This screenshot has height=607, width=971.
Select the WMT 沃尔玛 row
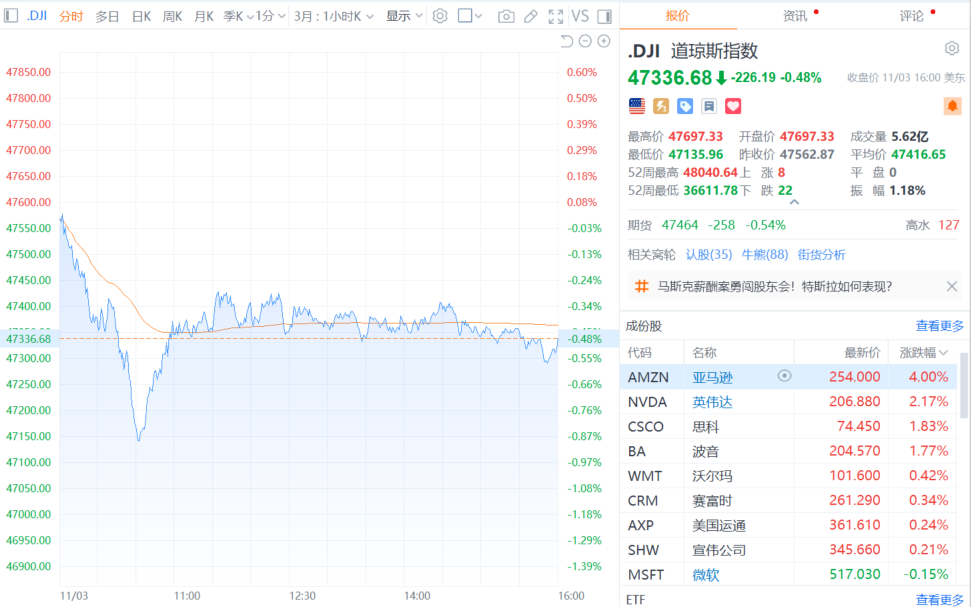click(788, 476)
